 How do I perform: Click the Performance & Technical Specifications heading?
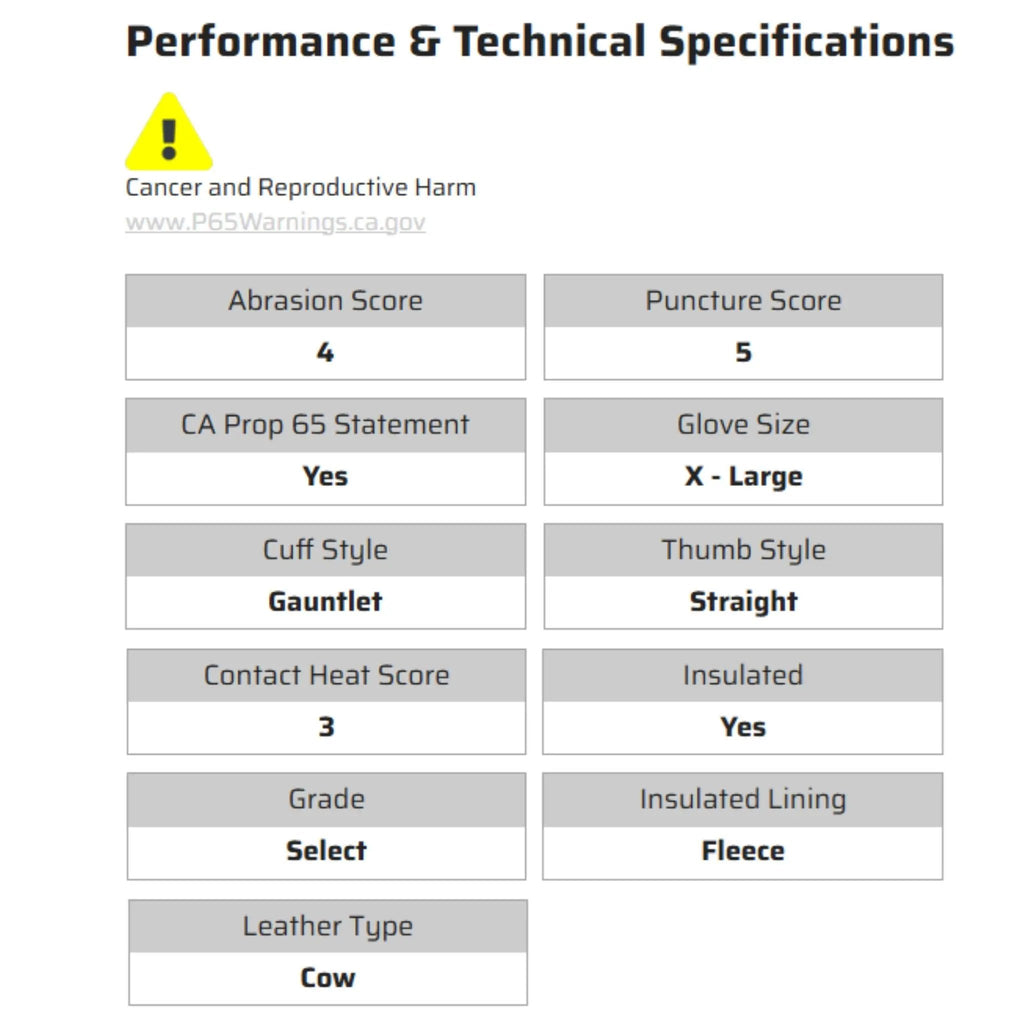(540, 42)
